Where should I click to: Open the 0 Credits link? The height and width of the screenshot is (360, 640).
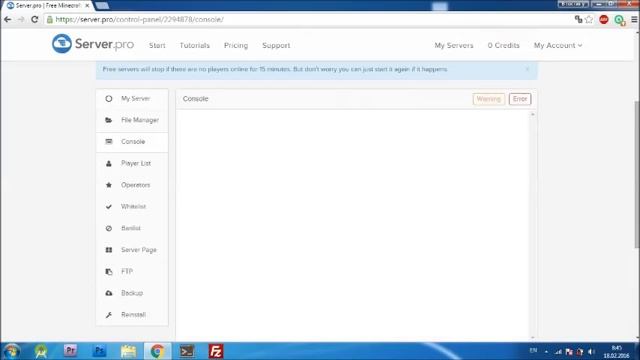tap(504, 45)
